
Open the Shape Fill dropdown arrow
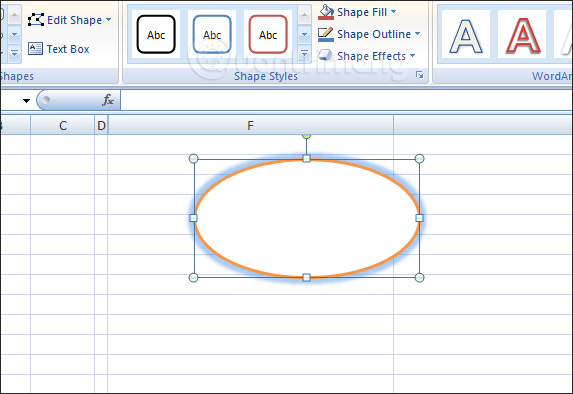(x=394, y=12)
